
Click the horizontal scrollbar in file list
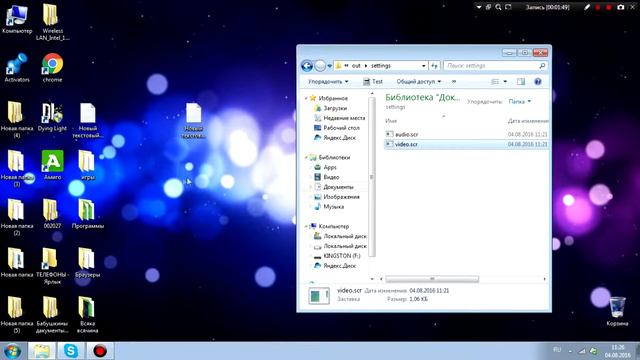(x=432, y=279)
